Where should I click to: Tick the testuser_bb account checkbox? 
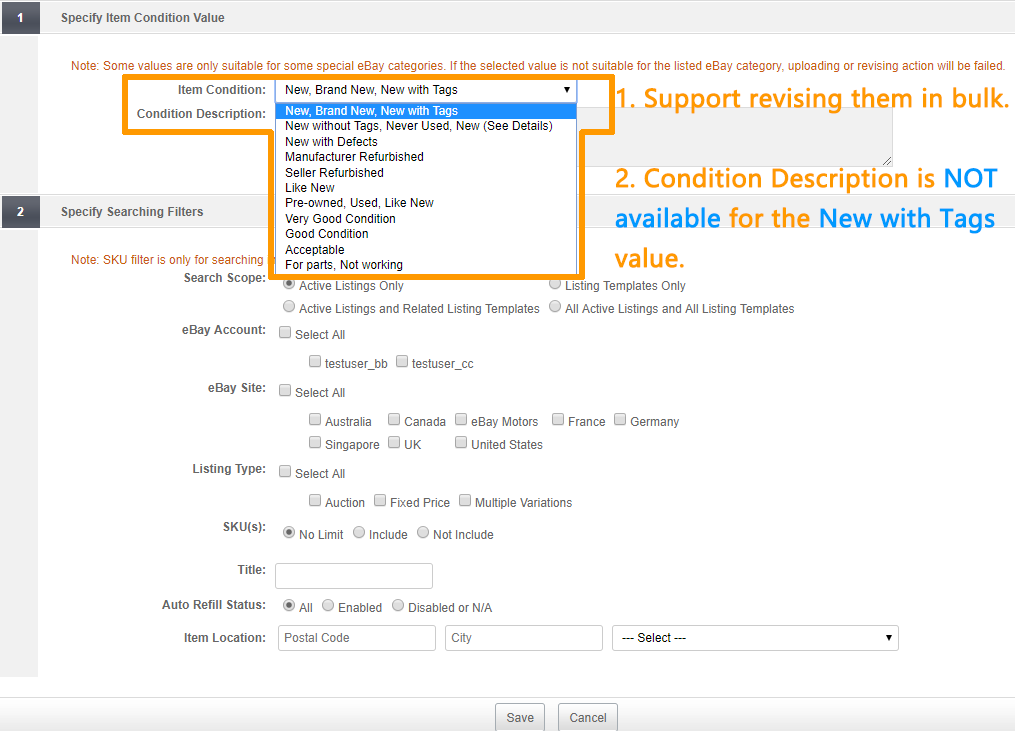tap(315, 361)
